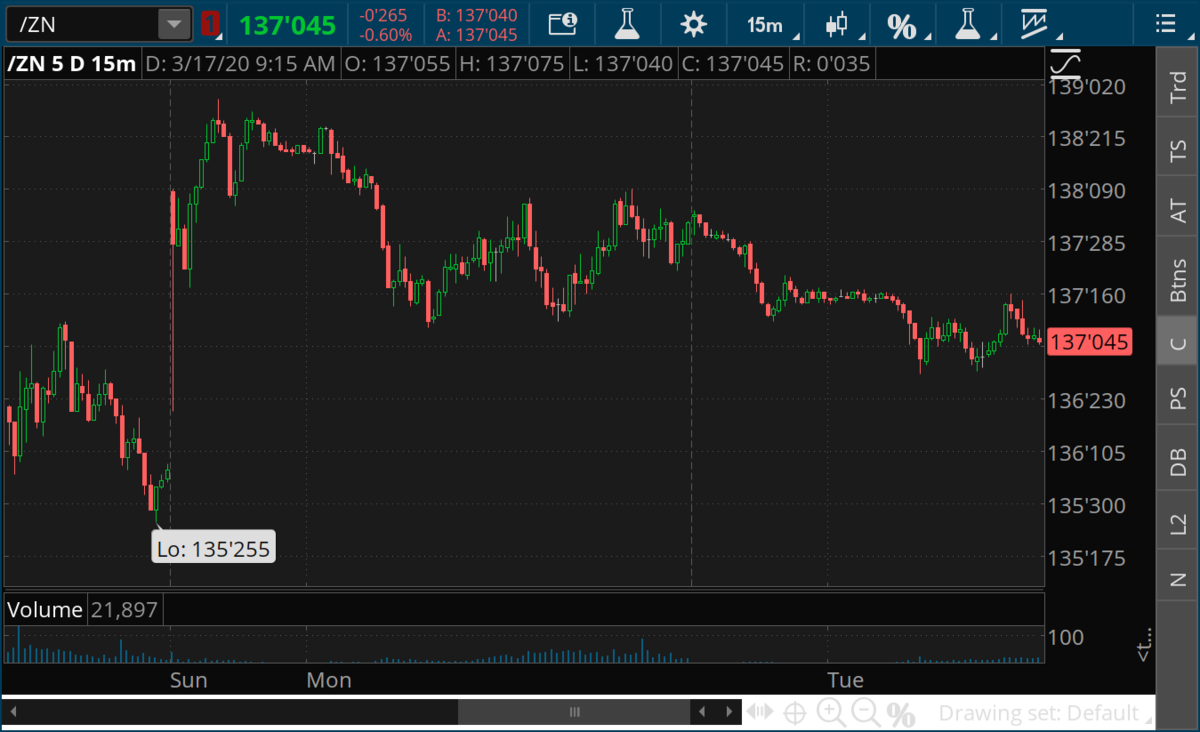Open the 15m timeframe selector
1200x732 pixels.
(767, 24)
